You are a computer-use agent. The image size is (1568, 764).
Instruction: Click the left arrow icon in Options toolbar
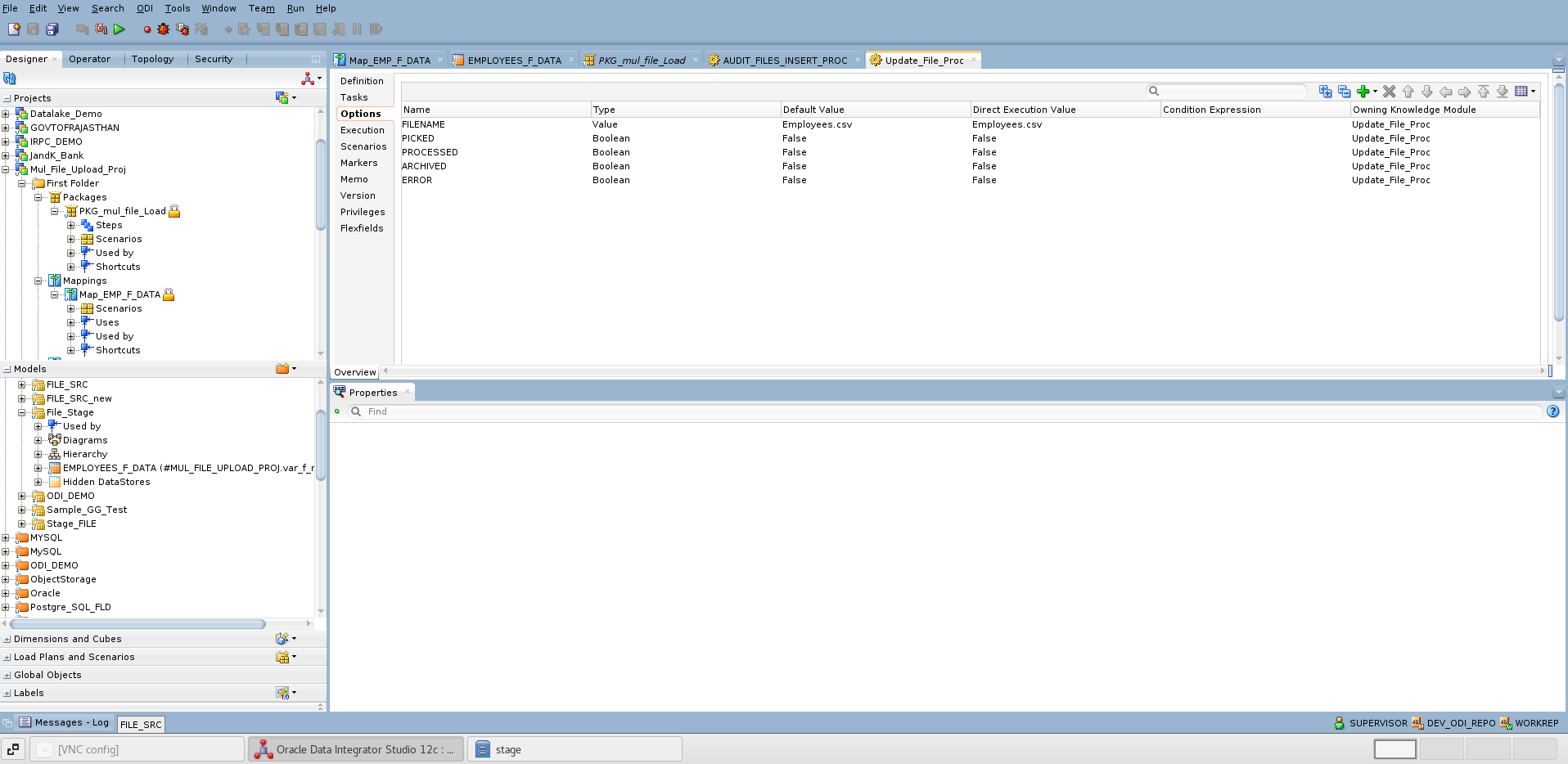[1445, 92]
